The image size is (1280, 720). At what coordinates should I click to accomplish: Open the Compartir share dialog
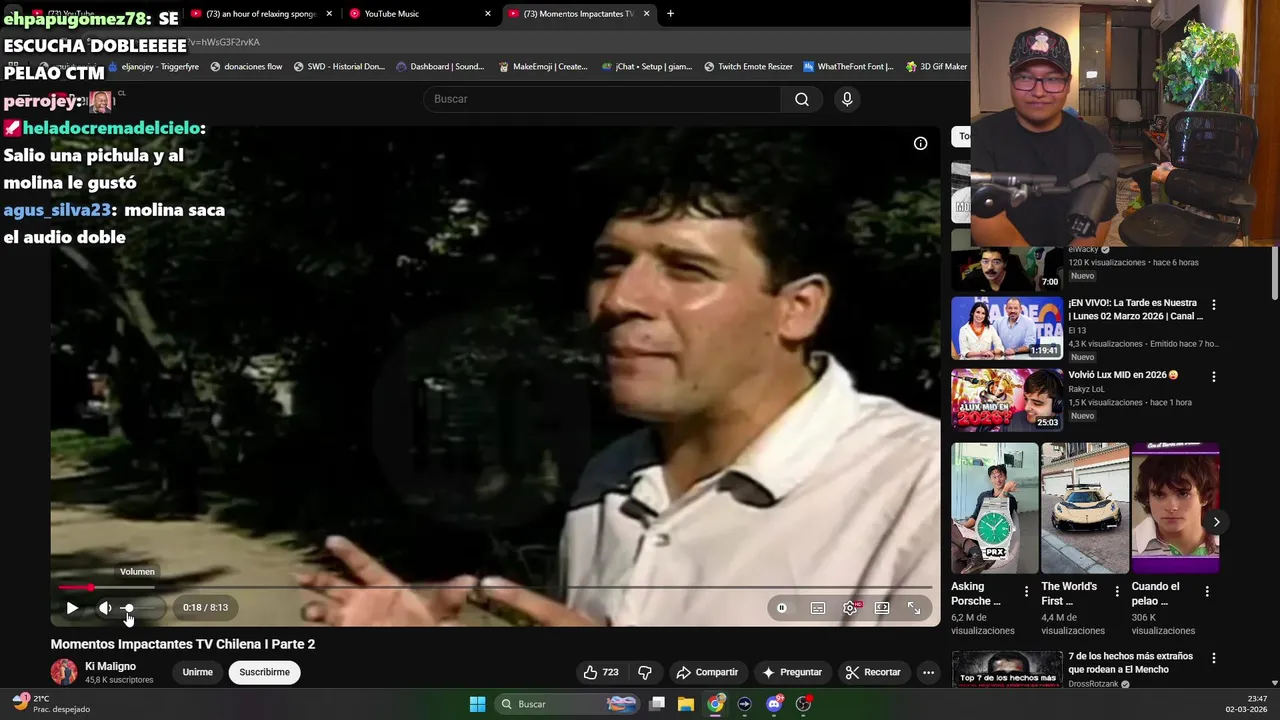click(707, 672)
